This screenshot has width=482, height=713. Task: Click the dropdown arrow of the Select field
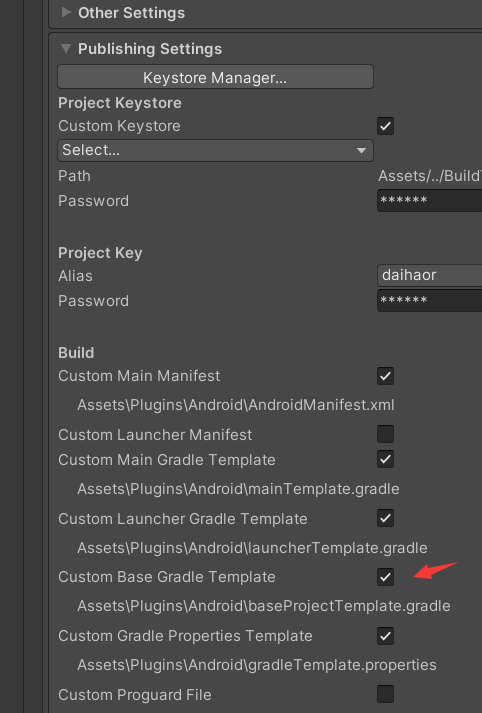pos(362,151)
